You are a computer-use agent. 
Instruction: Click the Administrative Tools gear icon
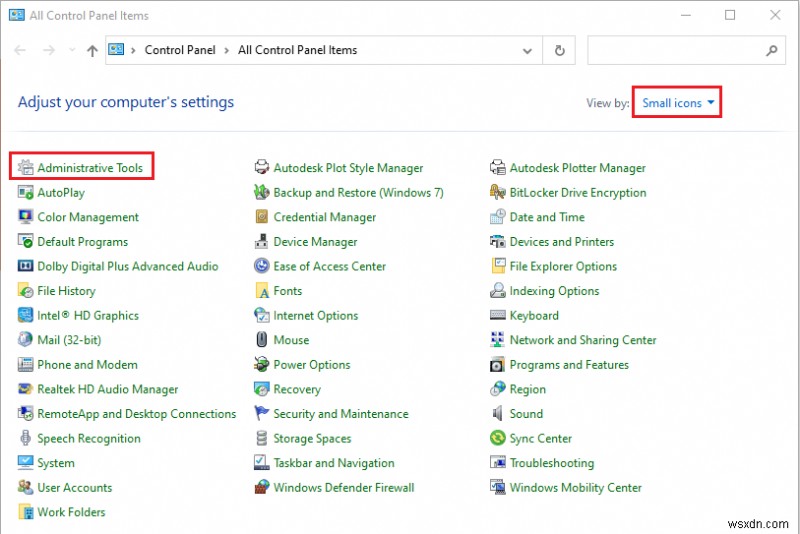[x=25, y=168]
